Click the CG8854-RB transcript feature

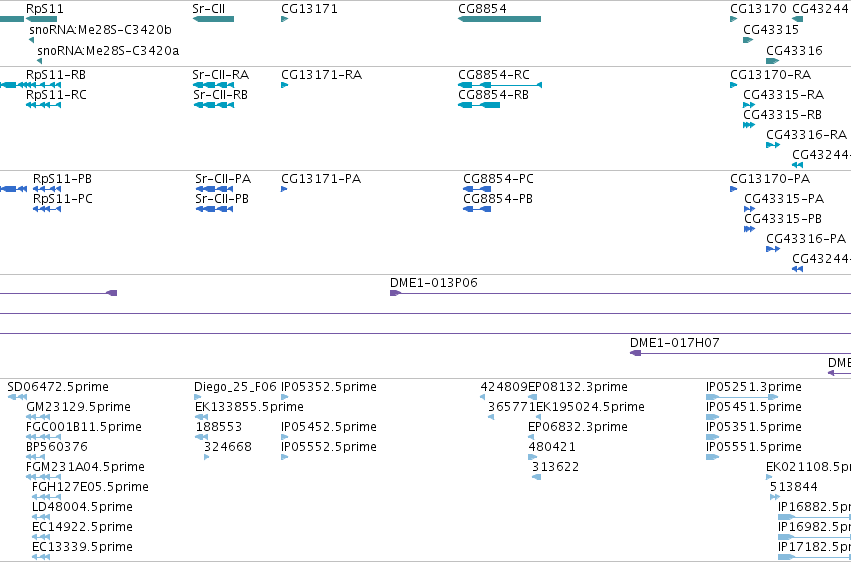pos(479,105)
